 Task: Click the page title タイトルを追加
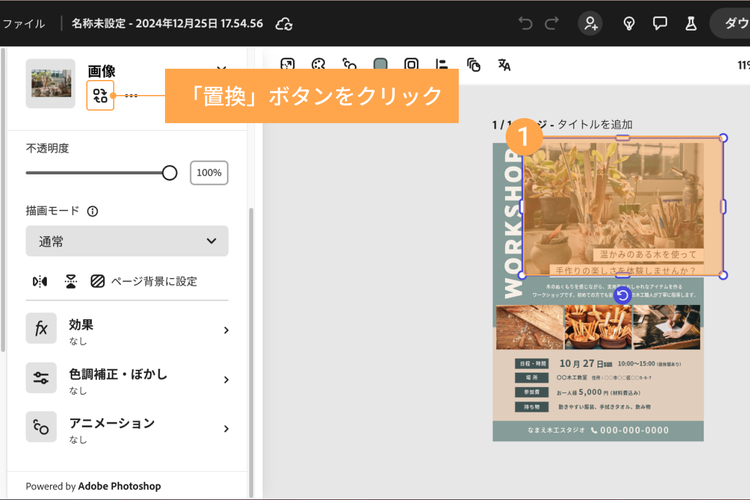(595, 125)
